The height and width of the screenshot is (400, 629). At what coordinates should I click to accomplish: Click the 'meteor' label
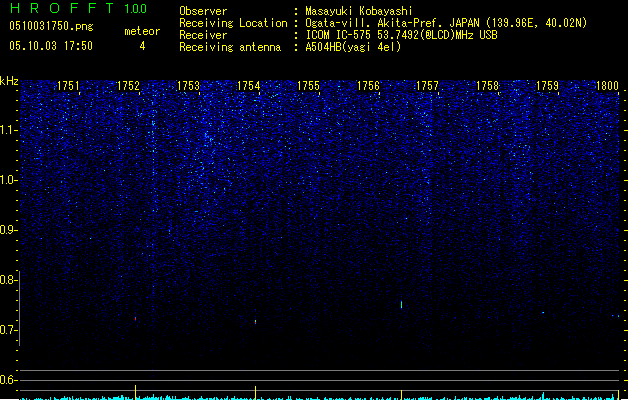click(x=142, y=31)
